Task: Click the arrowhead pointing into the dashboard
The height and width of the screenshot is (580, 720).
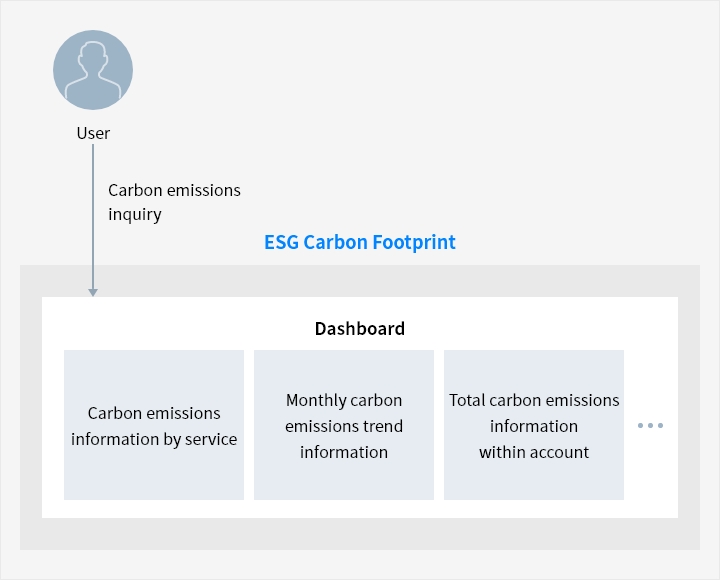Action: click(x=93, y=291)
